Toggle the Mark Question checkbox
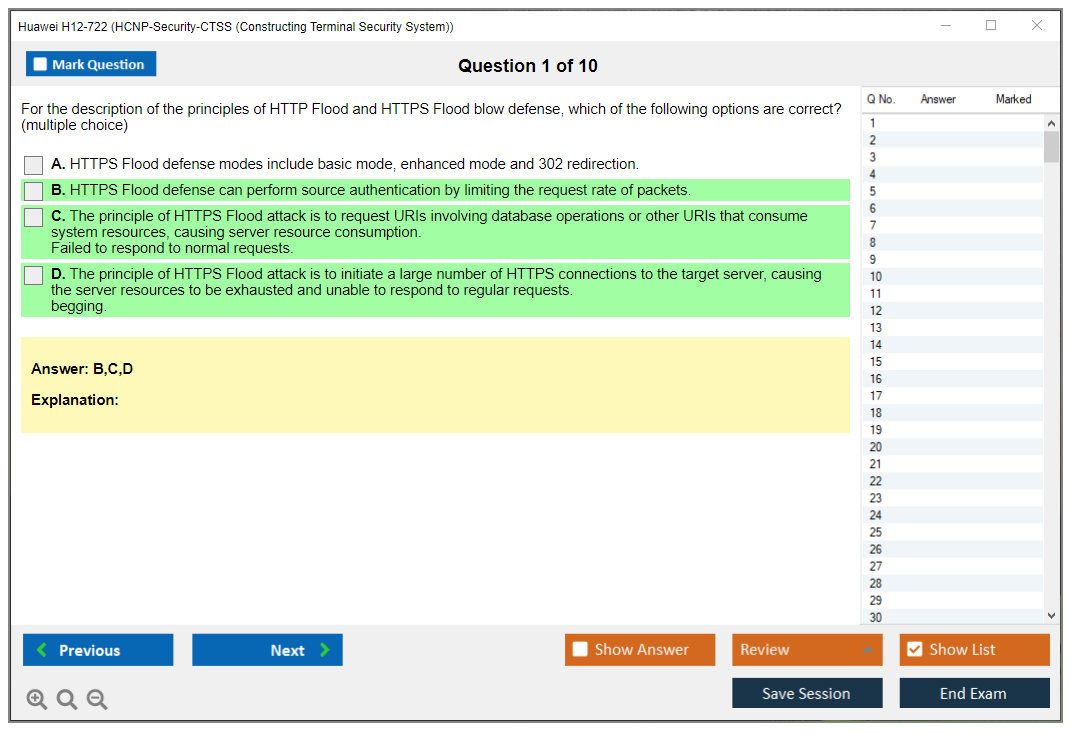1075x735 pixels. tap(40, 64)
